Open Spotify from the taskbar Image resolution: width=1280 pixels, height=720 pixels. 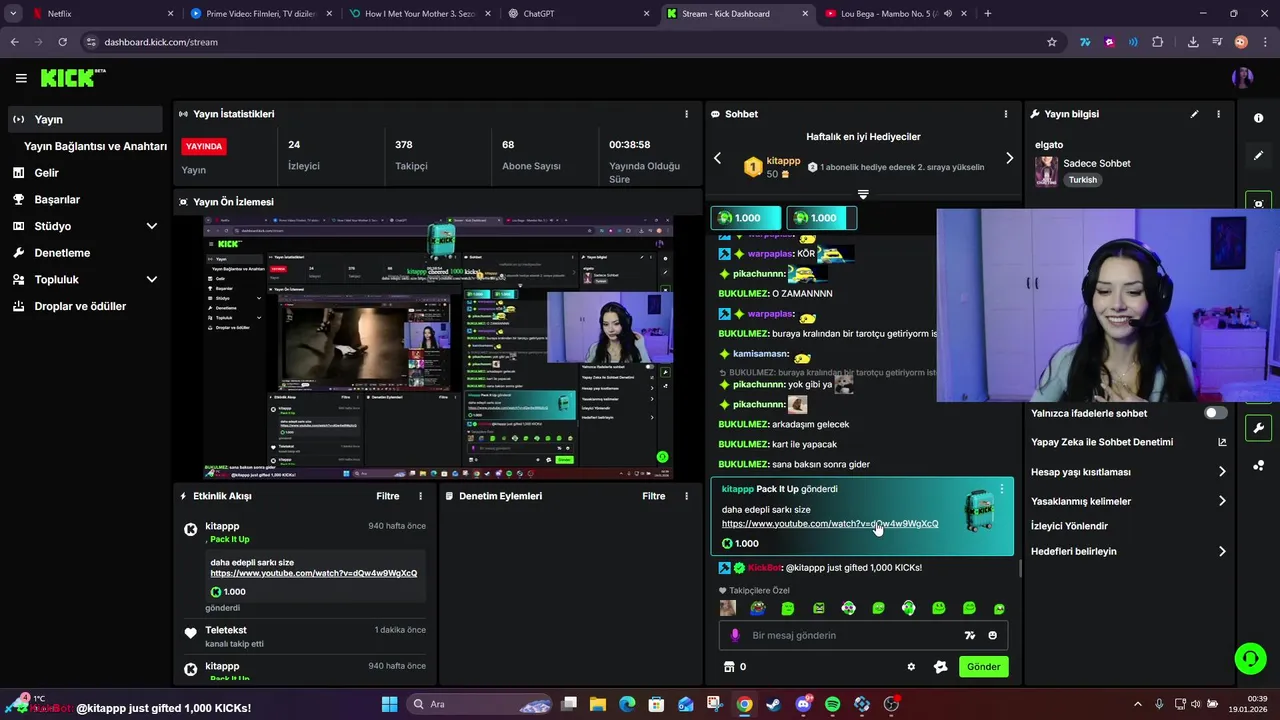pos(832,704)
